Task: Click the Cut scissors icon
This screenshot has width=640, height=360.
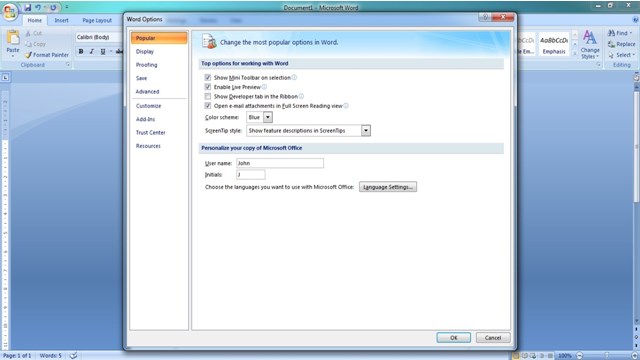Action: (x=28, y=33)
